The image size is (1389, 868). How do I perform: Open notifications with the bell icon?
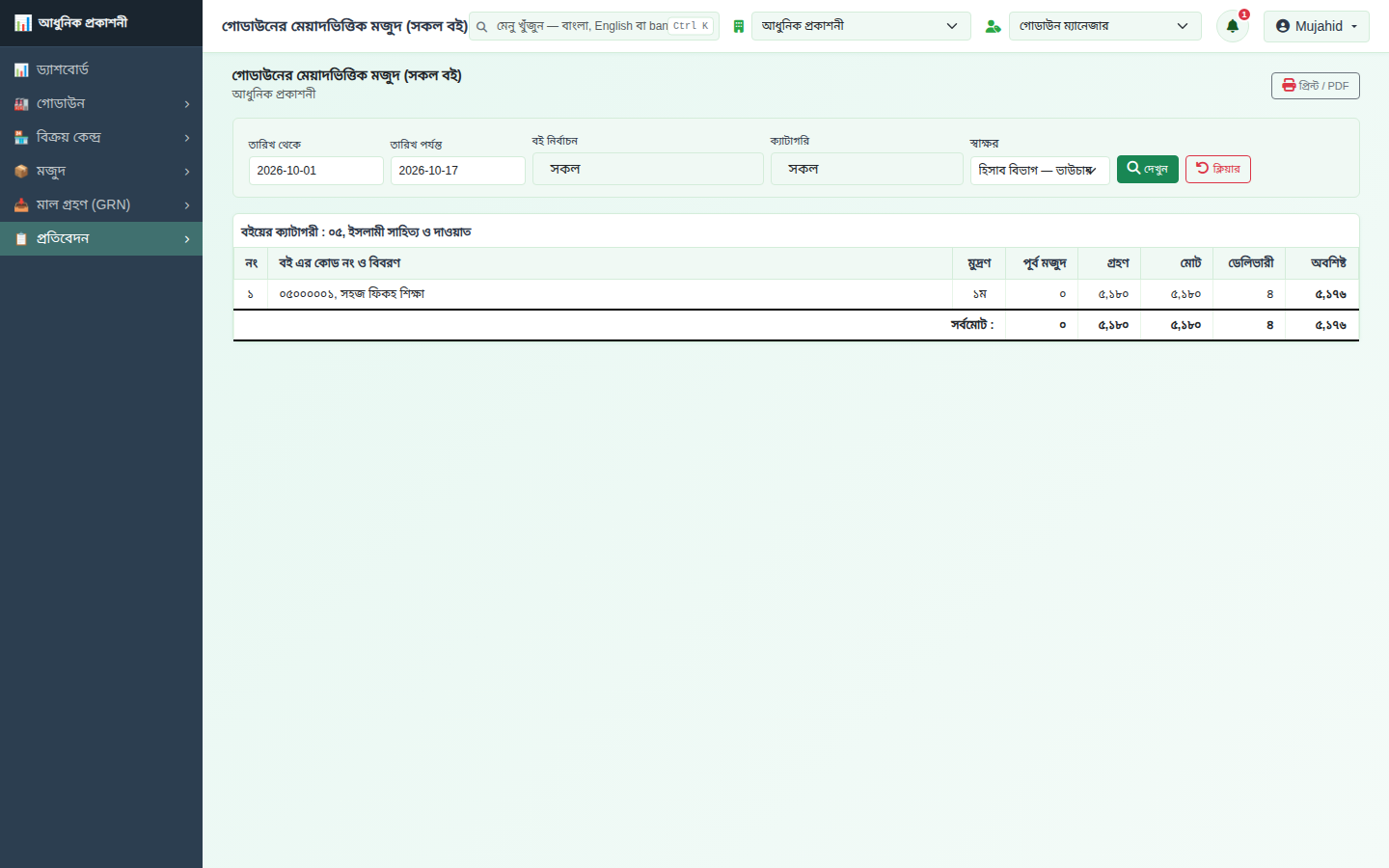tap(1233, 26)
